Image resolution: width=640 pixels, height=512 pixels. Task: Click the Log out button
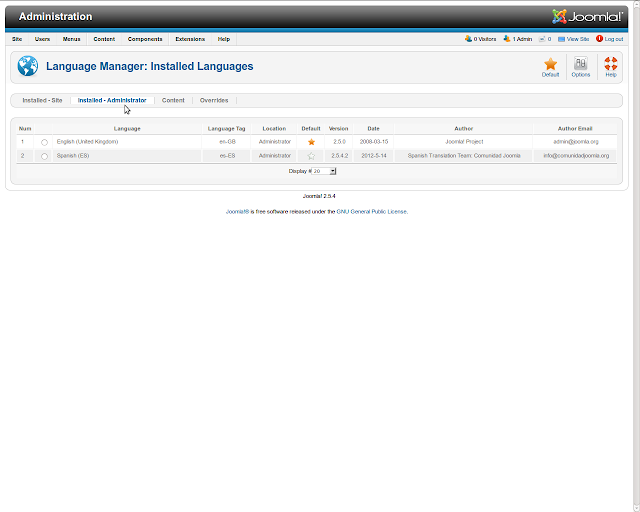click(x=609, y=39)
